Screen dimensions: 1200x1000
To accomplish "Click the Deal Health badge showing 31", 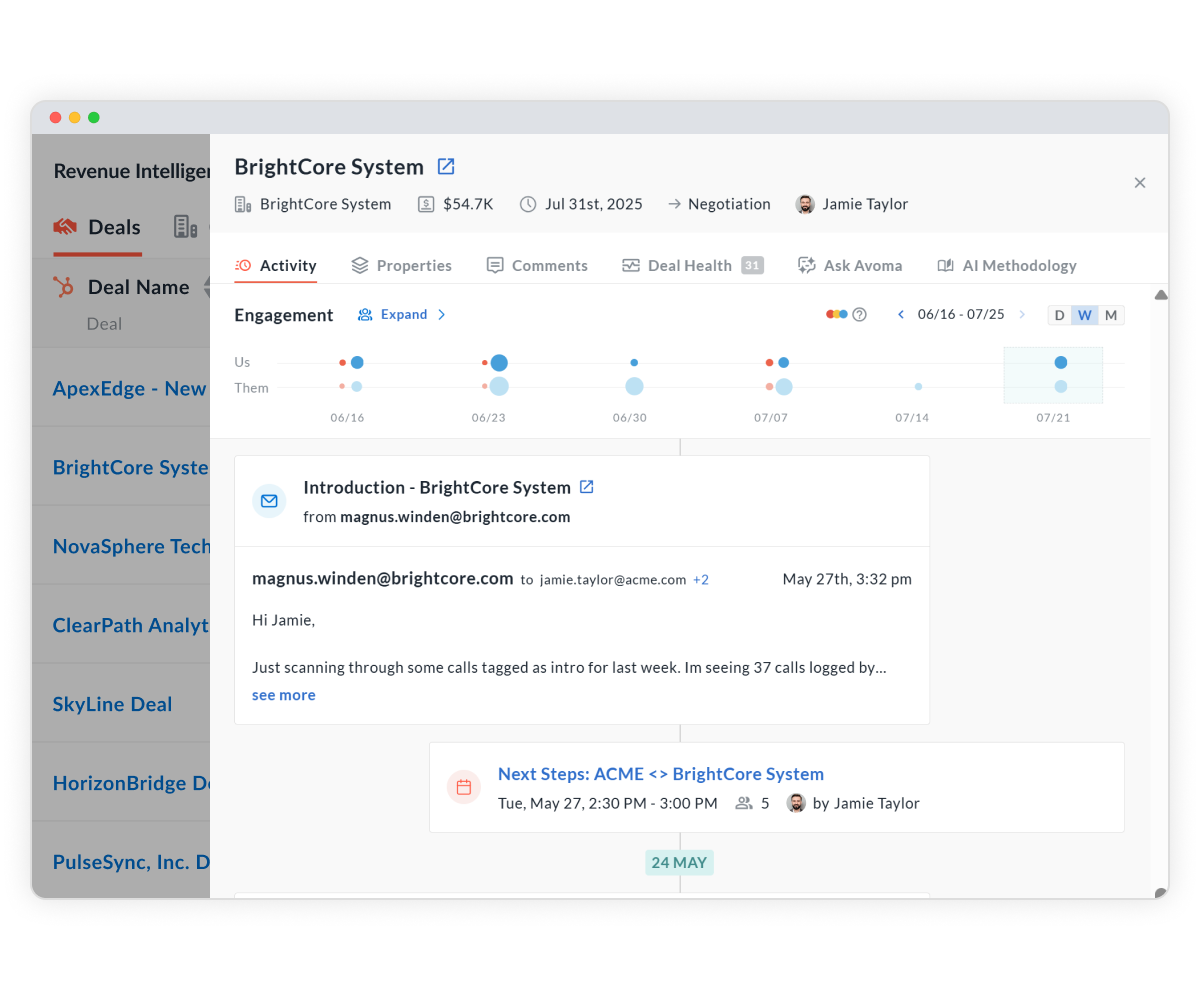I will [x=752, y=266].
